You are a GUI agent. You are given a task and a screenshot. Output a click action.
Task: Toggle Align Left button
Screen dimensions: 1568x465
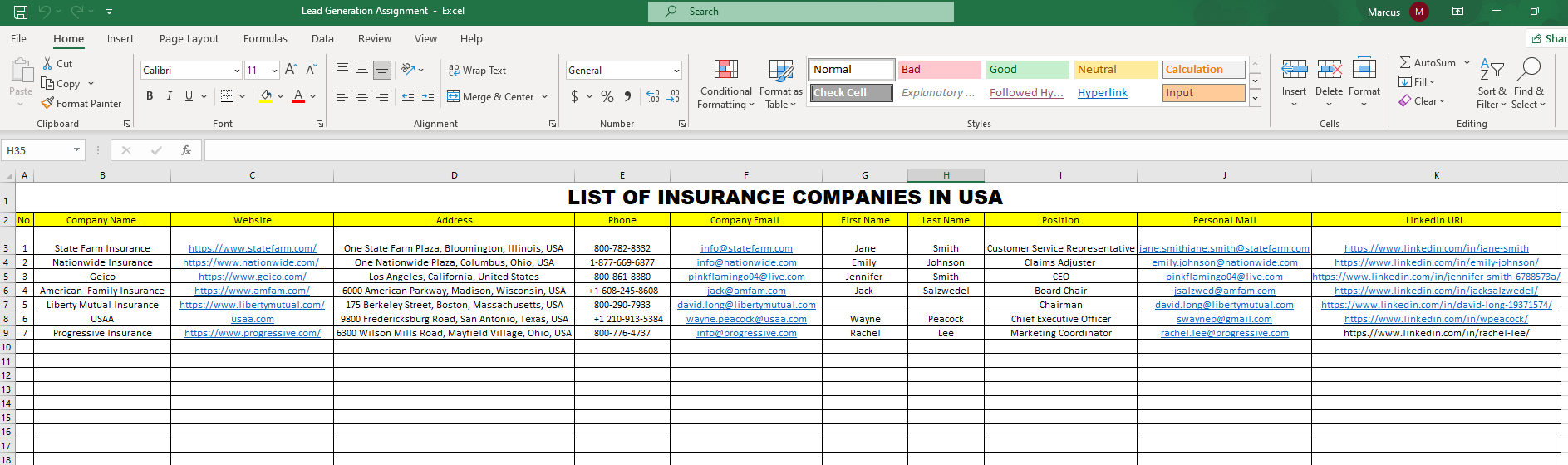coord(342,96)
